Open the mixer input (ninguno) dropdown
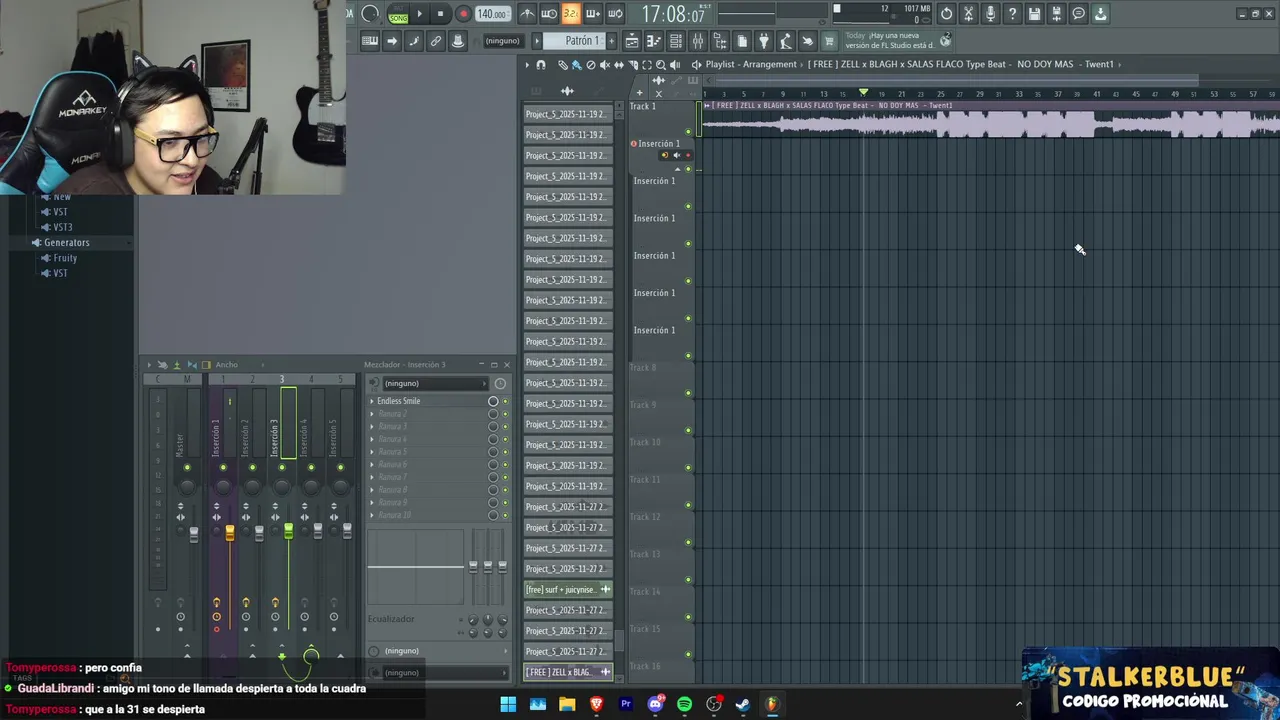The width and height of the screenshot is (1280, 720). pos(436,383)
